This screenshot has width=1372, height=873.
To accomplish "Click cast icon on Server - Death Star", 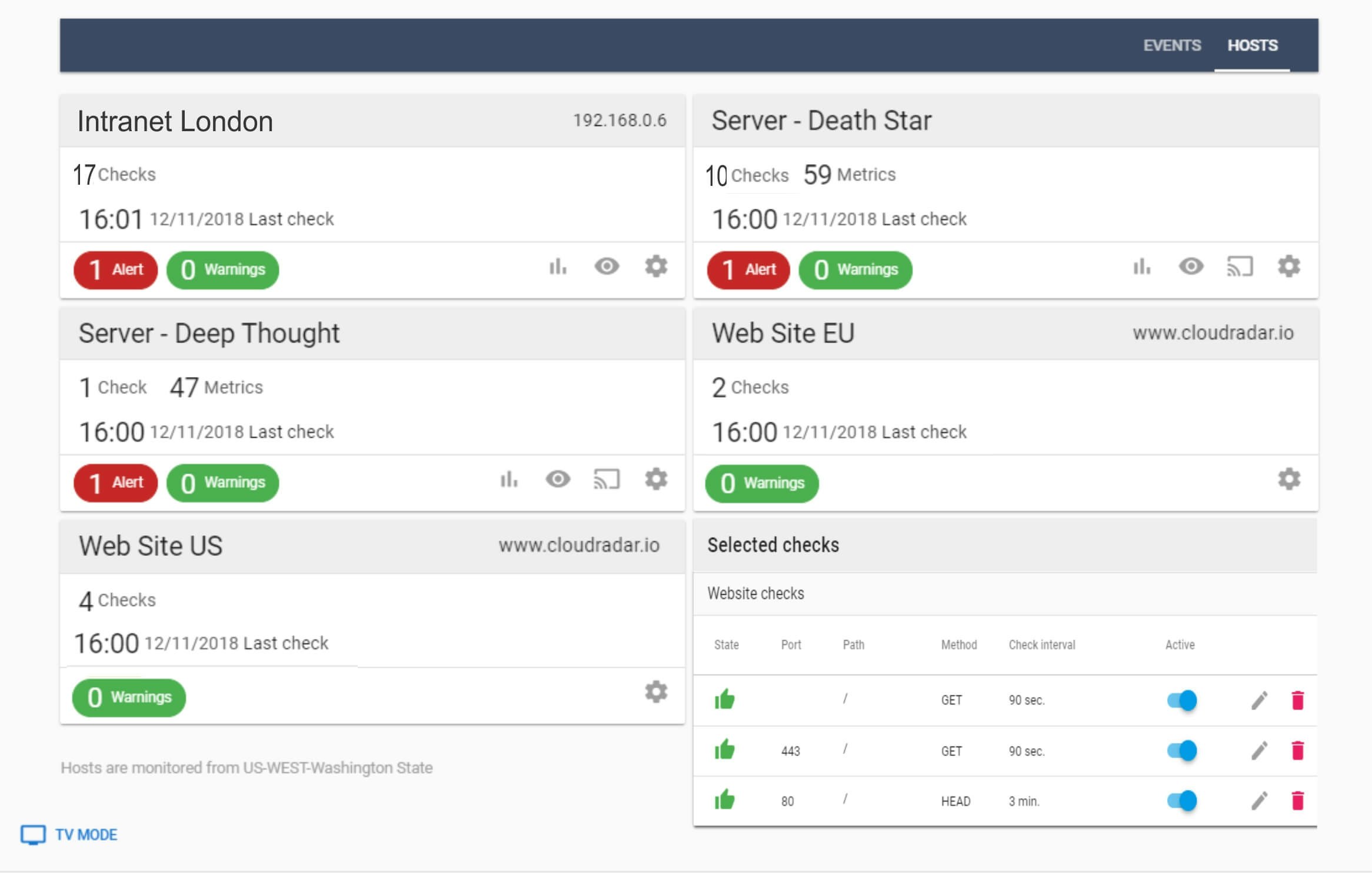I will (x=1240, y=267).
